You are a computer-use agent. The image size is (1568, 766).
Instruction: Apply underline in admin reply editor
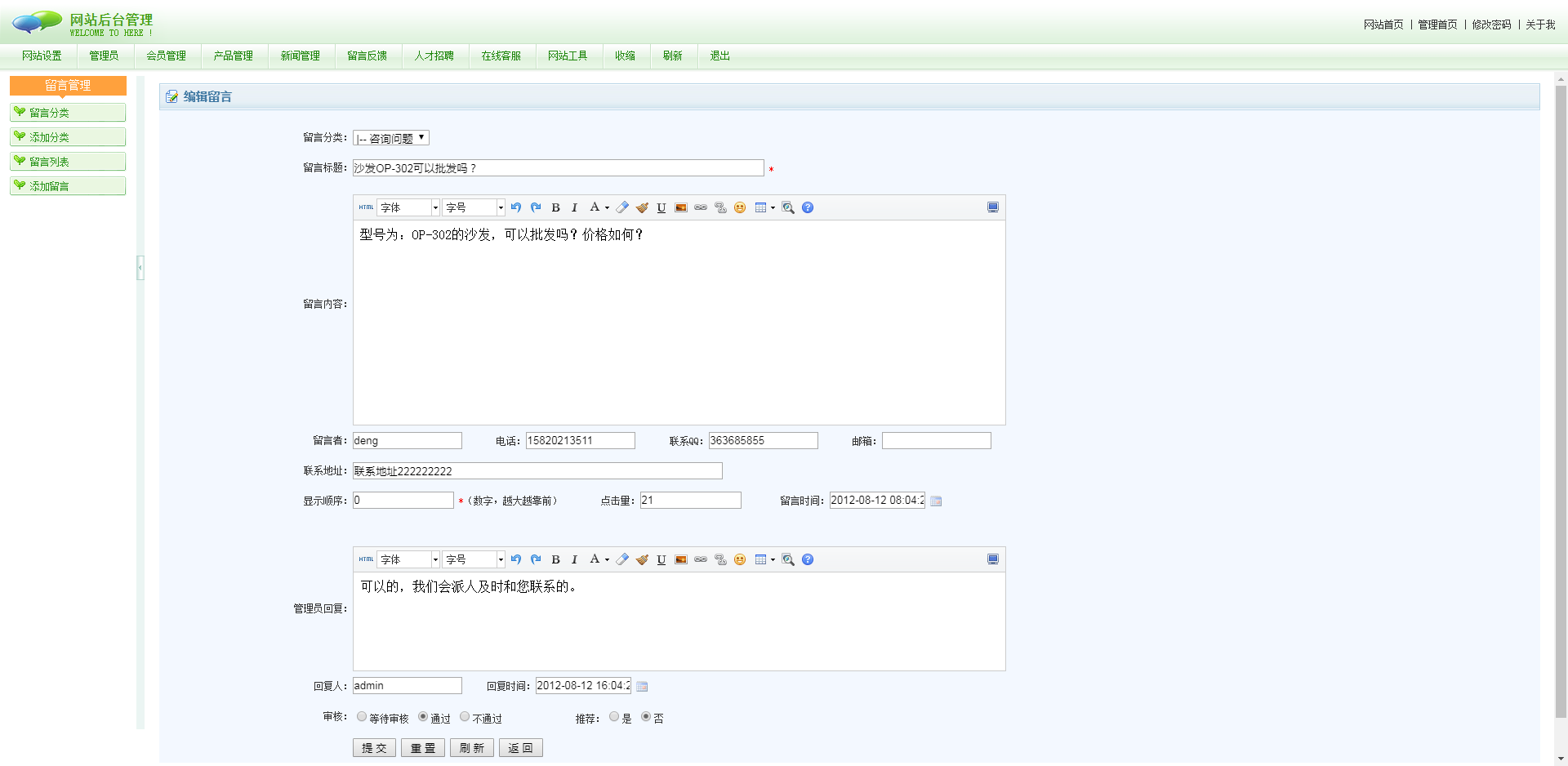click(x=661, y=559)
